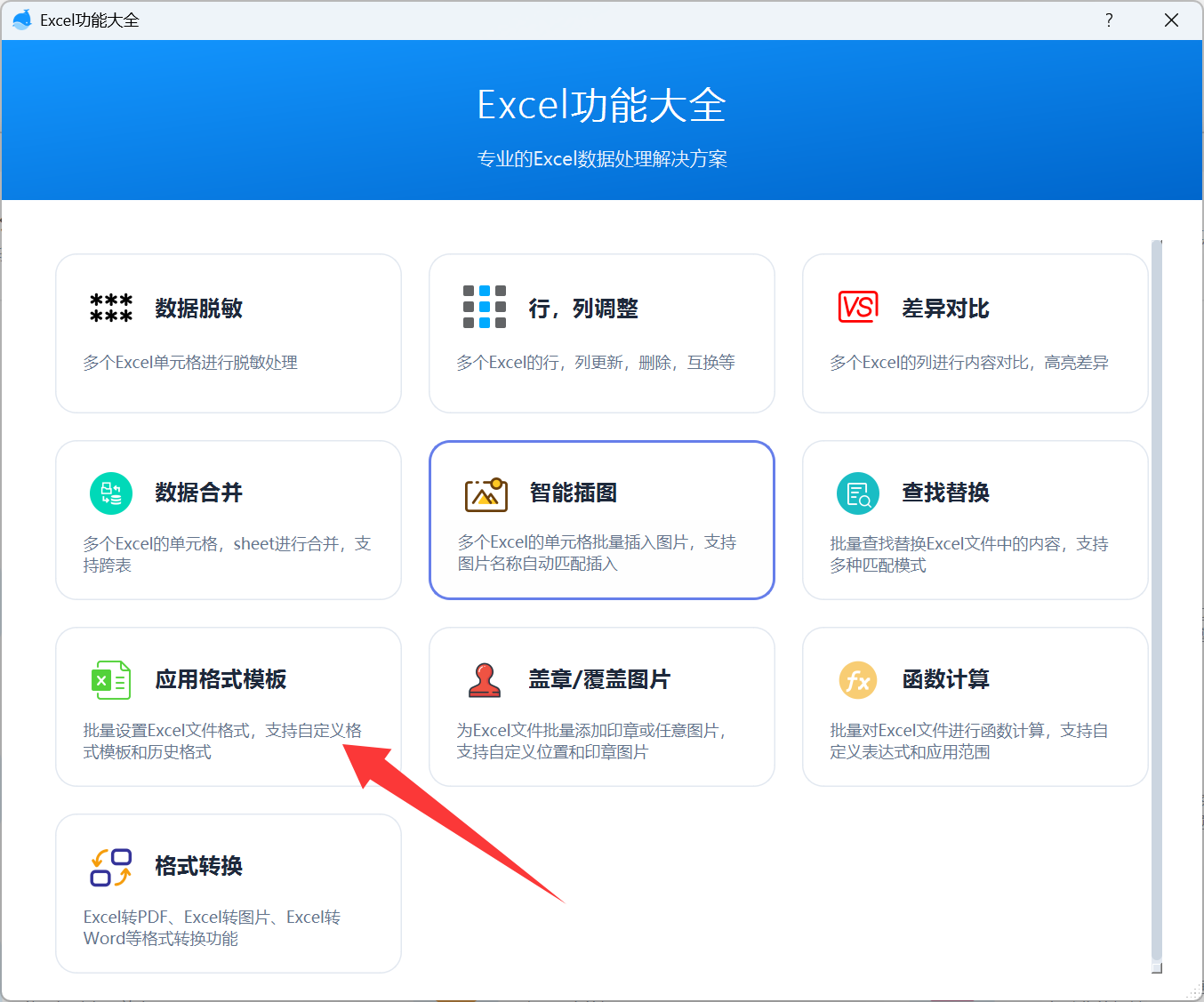Click the question mark help button
Viewport: 1204px width, 1002px height.
click(1109, 20)
